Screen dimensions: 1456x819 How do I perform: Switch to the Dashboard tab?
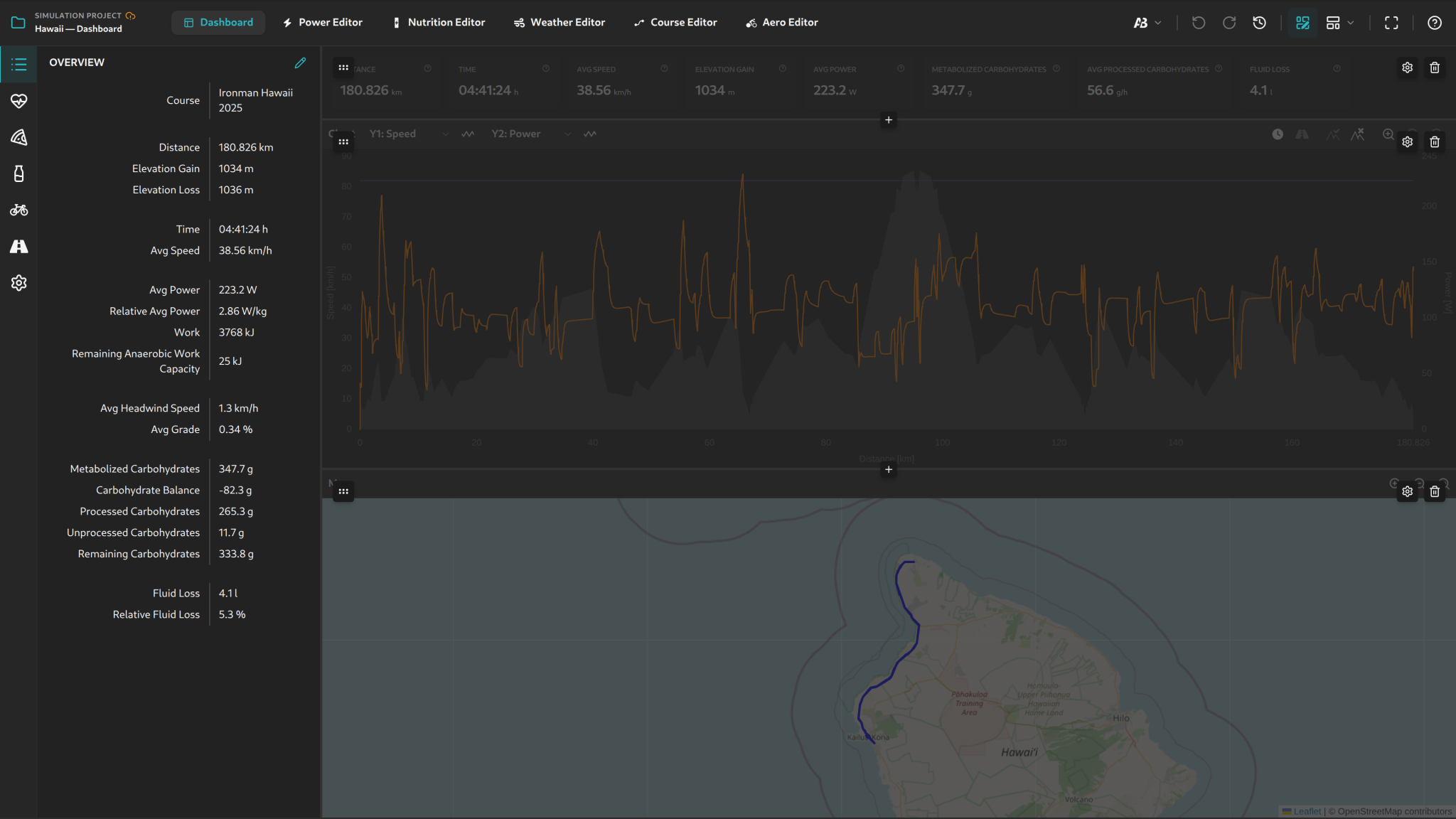point(218,23)
